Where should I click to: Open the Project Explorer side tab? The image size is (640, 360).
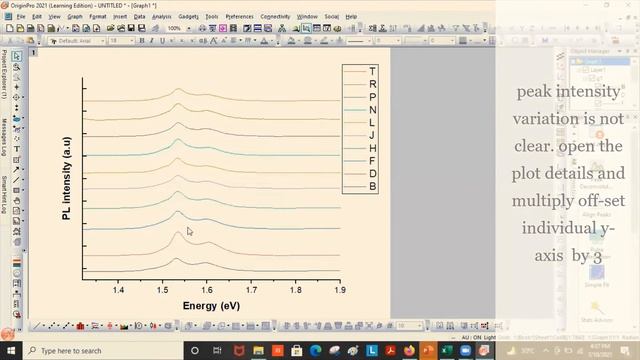(4, 74)
